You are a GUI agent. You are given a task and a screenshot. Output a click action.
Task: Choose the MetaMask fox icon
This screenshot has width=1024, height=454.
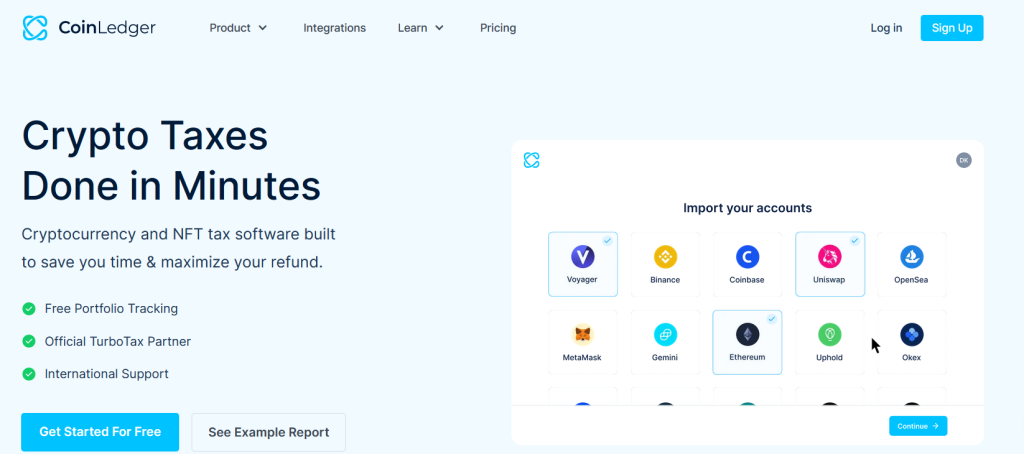583,335
